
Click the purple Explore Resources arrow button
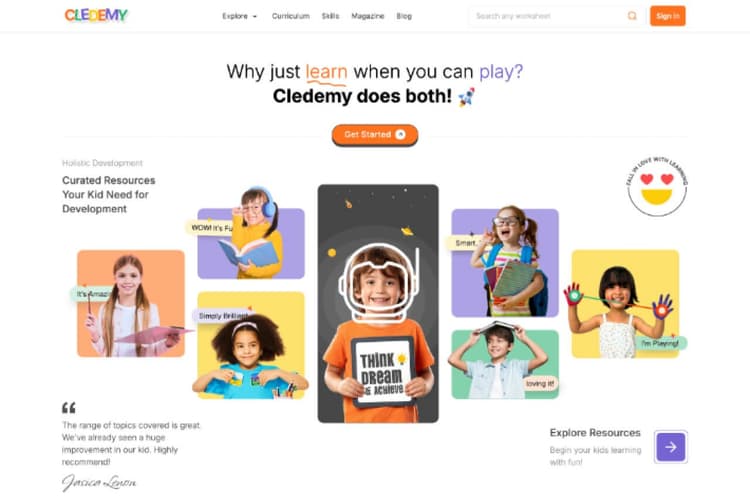tap(671, 447)
